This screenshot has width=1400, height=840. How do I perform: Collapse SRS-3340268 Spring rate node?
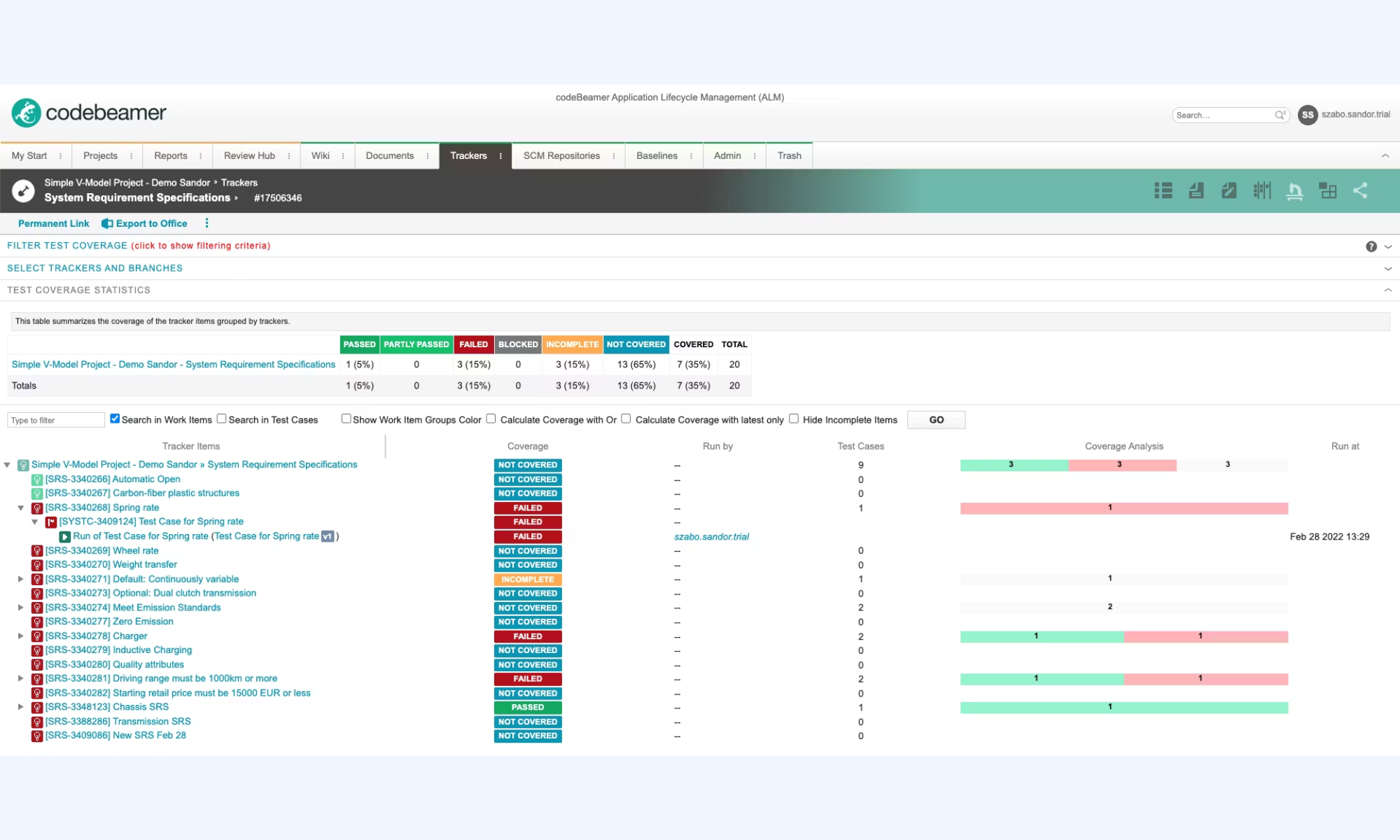(x=21, y=508)
